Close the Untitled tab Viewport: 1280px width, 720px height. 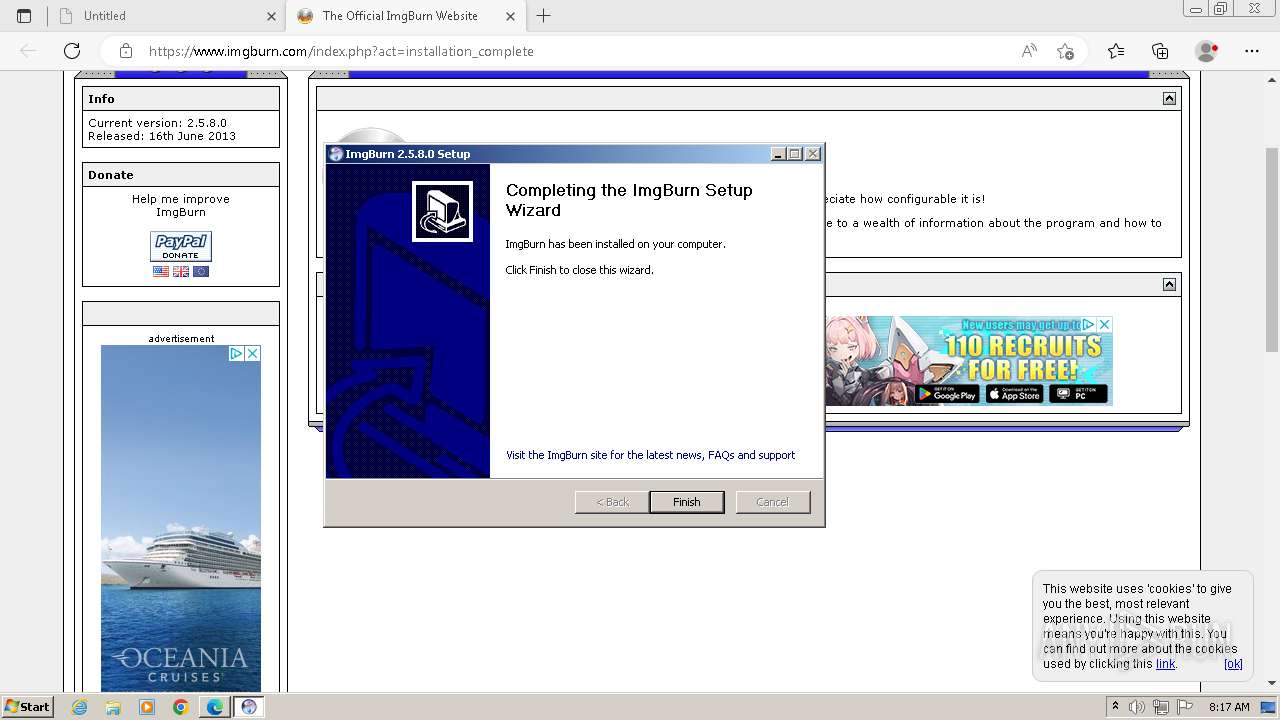tap(271, 16)
